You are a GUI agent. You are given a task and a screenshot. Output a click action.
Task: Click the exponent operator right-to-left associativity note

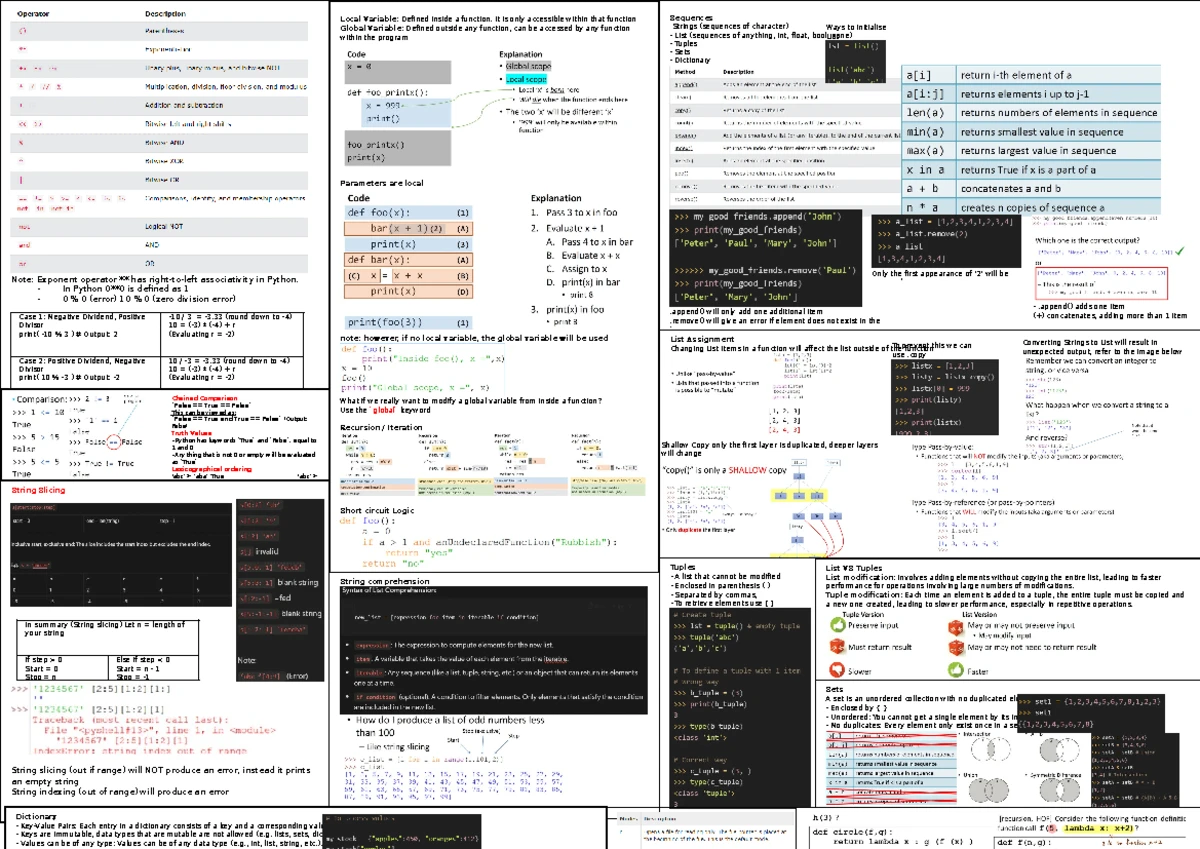click(x=155, y=279)
